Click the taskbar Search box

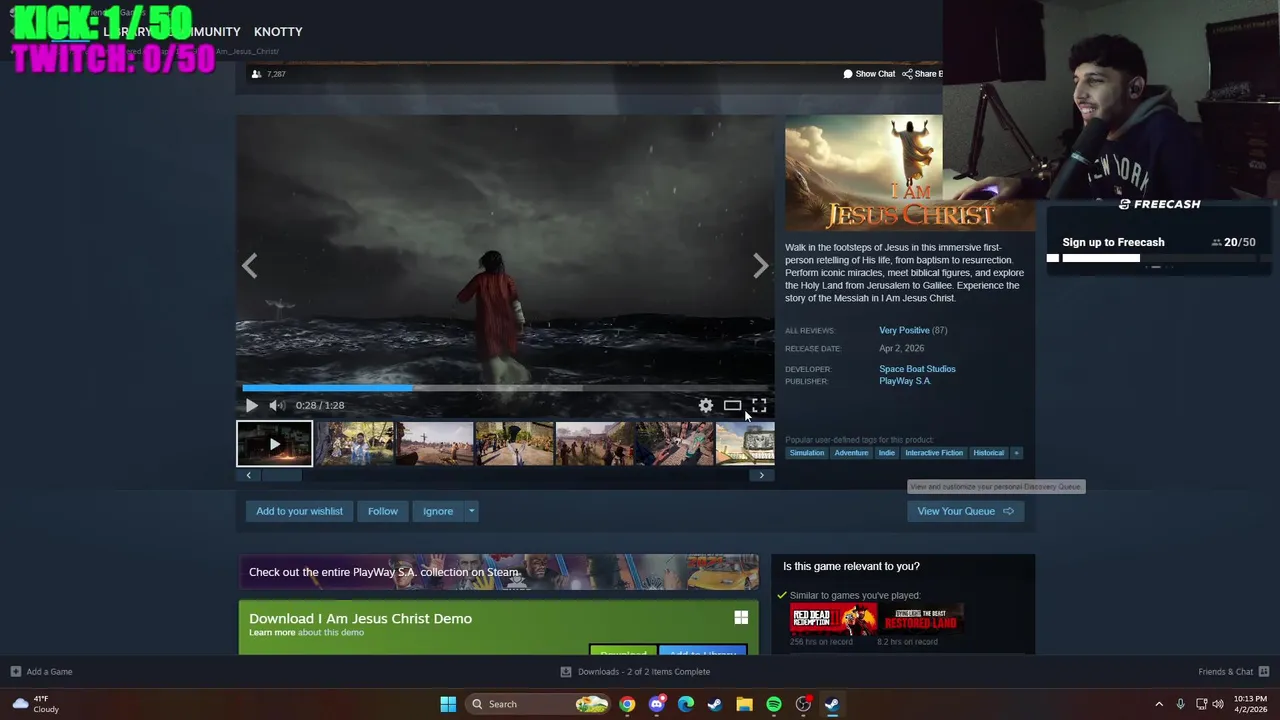pos(538,704)
